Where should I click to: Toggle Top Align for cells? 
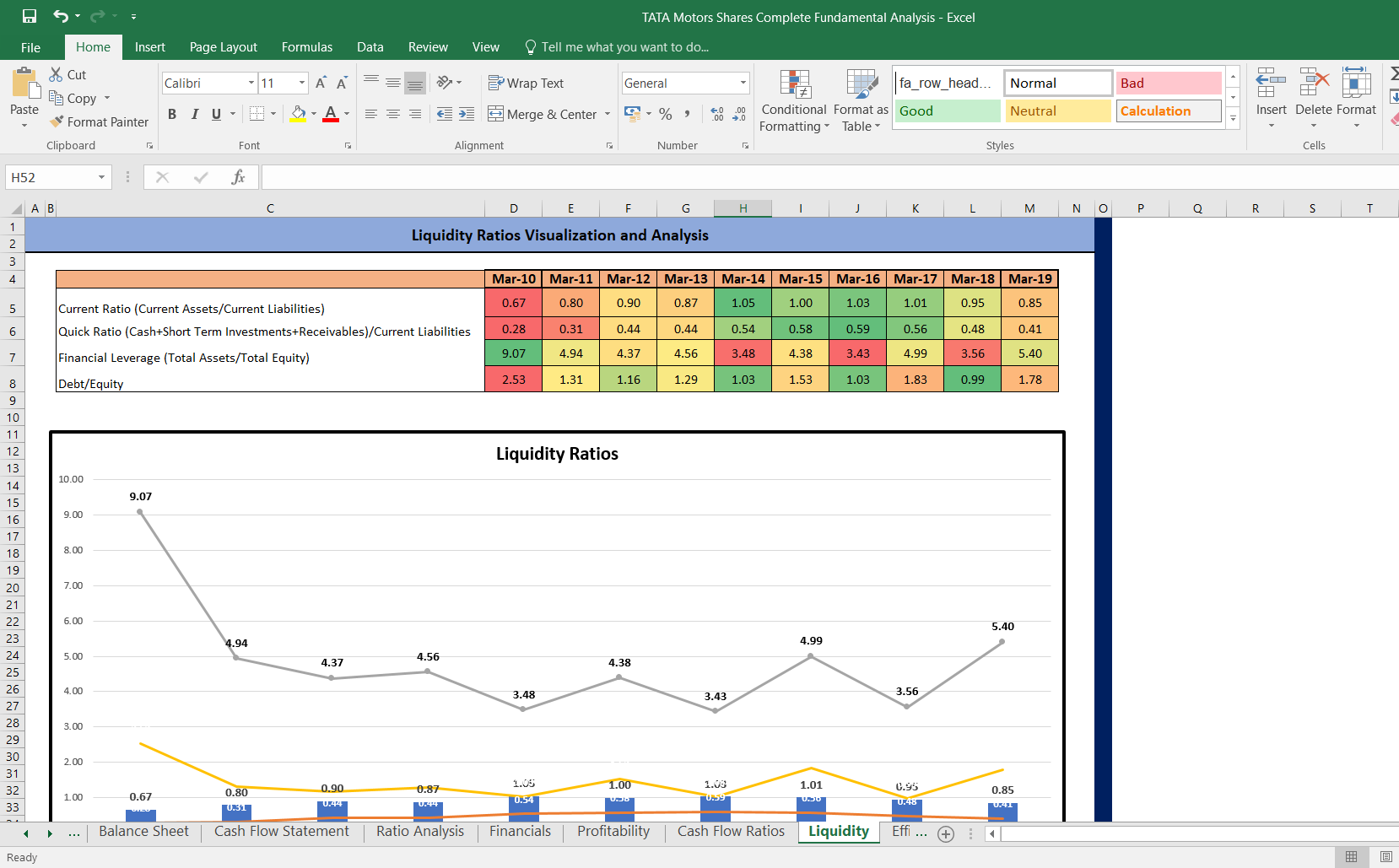(371, 82)
